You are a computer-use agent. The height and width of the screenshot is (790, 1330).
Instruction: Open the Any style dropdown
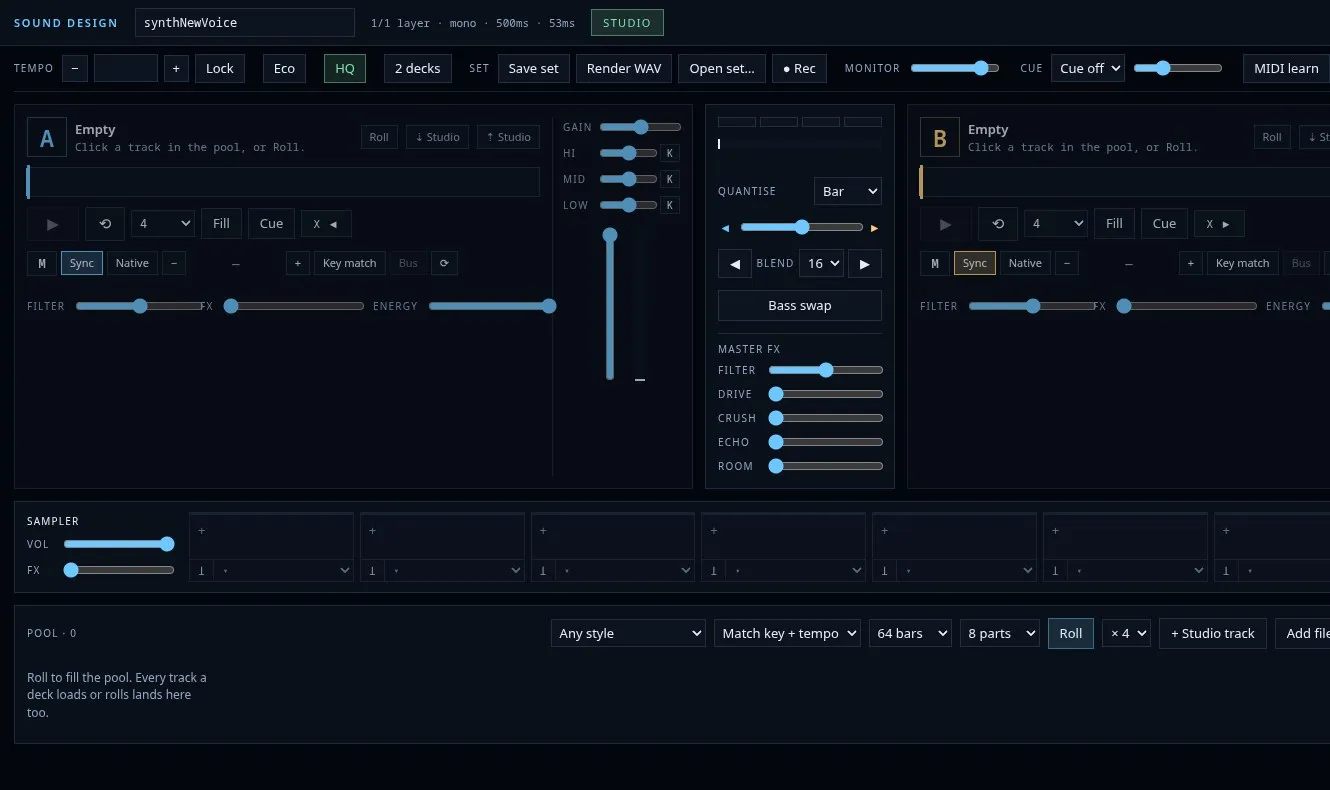(628, 633)
